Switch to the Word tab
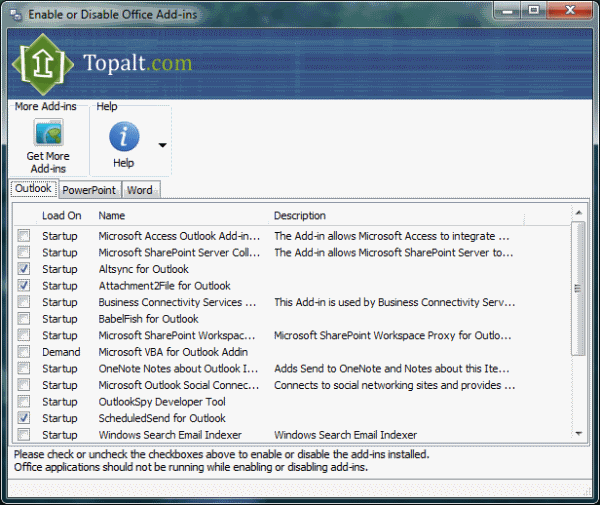Viewport: 600px width, 505px height. [x=140, y=190]
